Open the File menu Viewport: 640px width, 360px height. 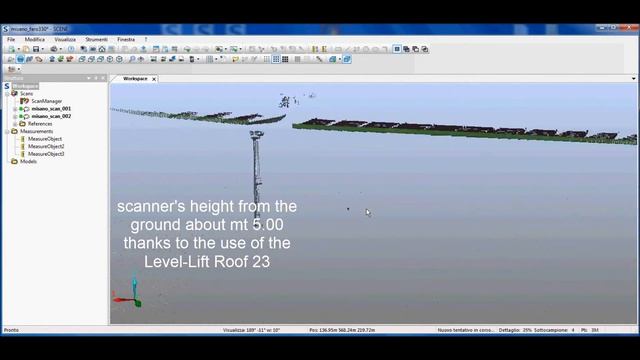tap(11, 40)
